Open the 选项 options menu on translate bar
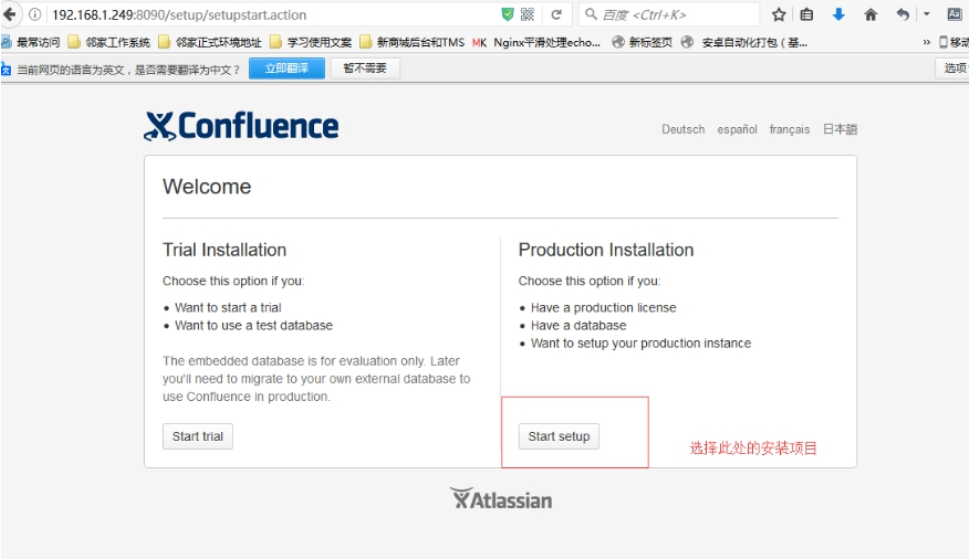969x560 pixels. [953, 68]
